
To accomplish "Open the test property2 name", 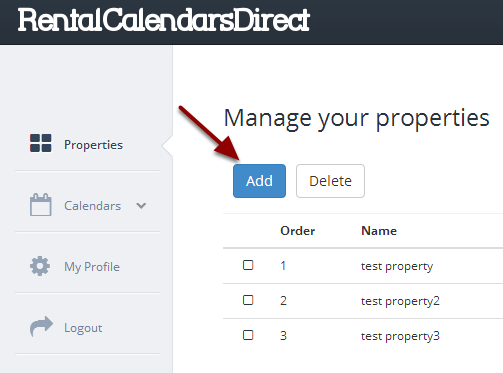I will coord(400,301).
